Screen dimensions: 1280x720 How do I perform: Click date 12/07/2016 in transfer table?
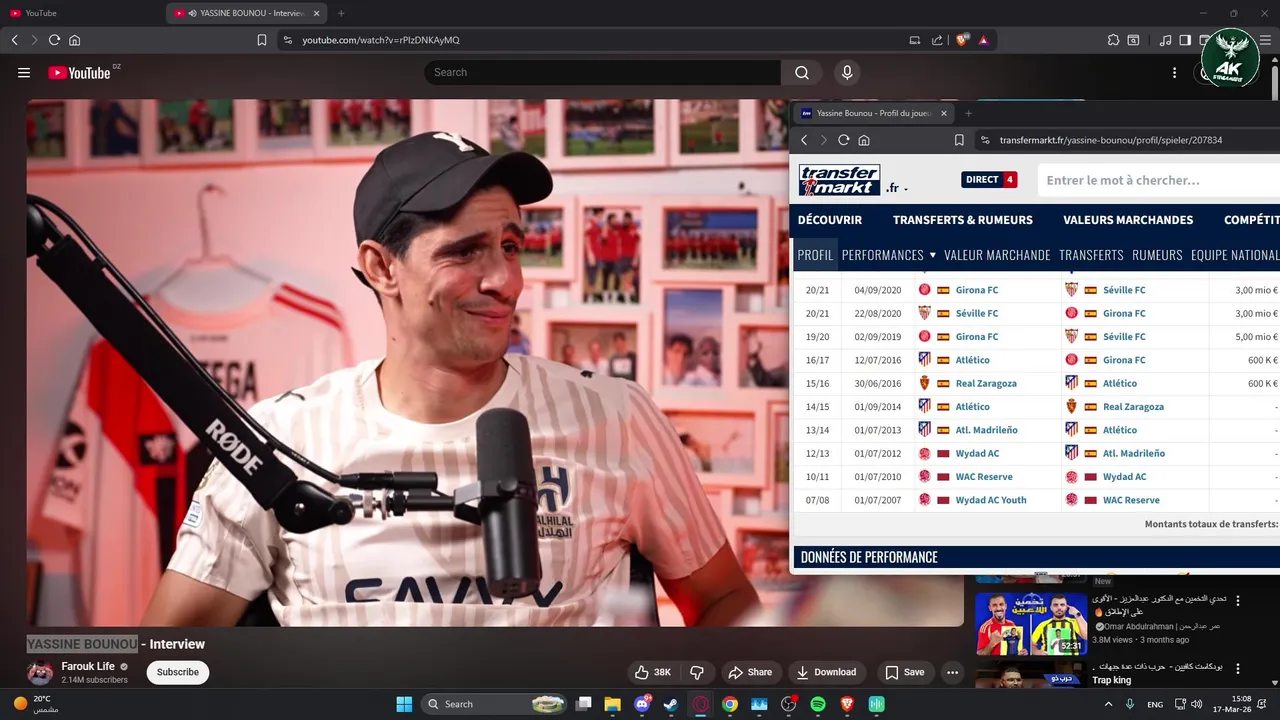878,360
